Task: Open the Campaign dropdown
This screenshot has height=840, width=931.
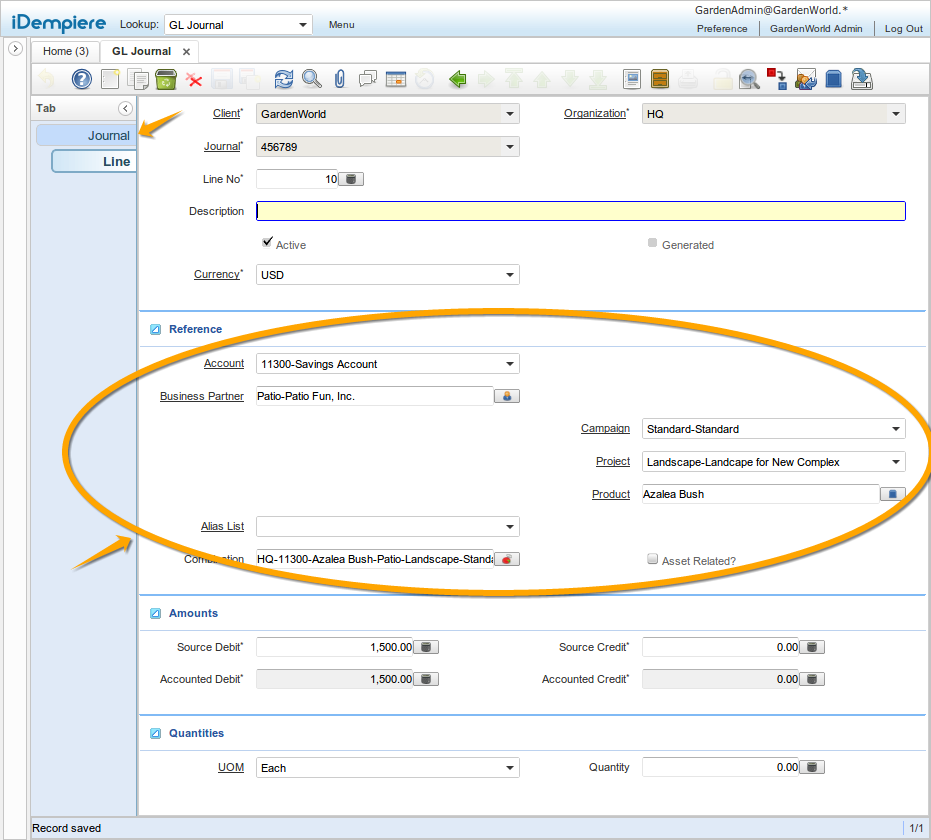Action: (x=895, y=429)
